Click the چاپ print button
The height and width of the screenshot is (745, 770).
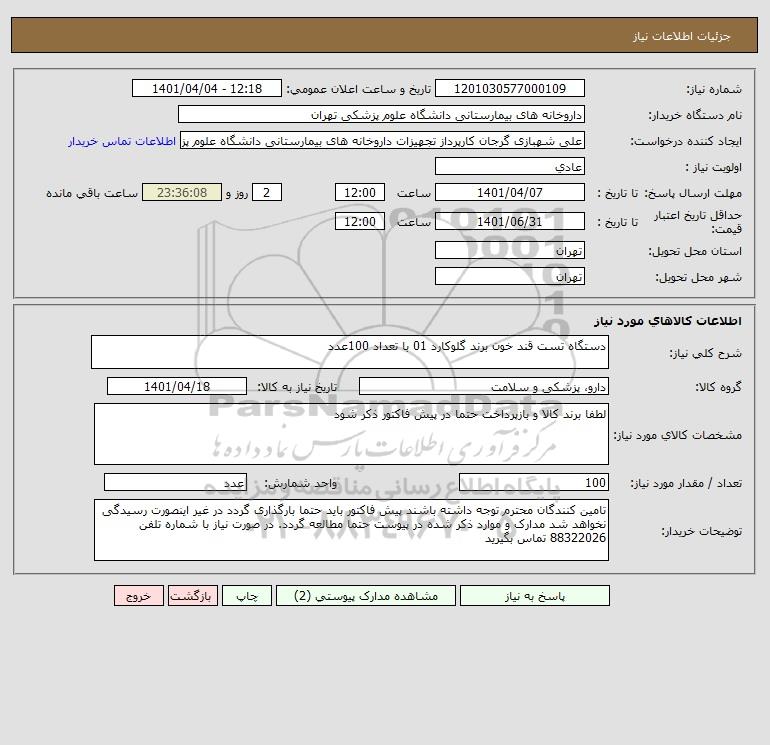click(247, 596)
